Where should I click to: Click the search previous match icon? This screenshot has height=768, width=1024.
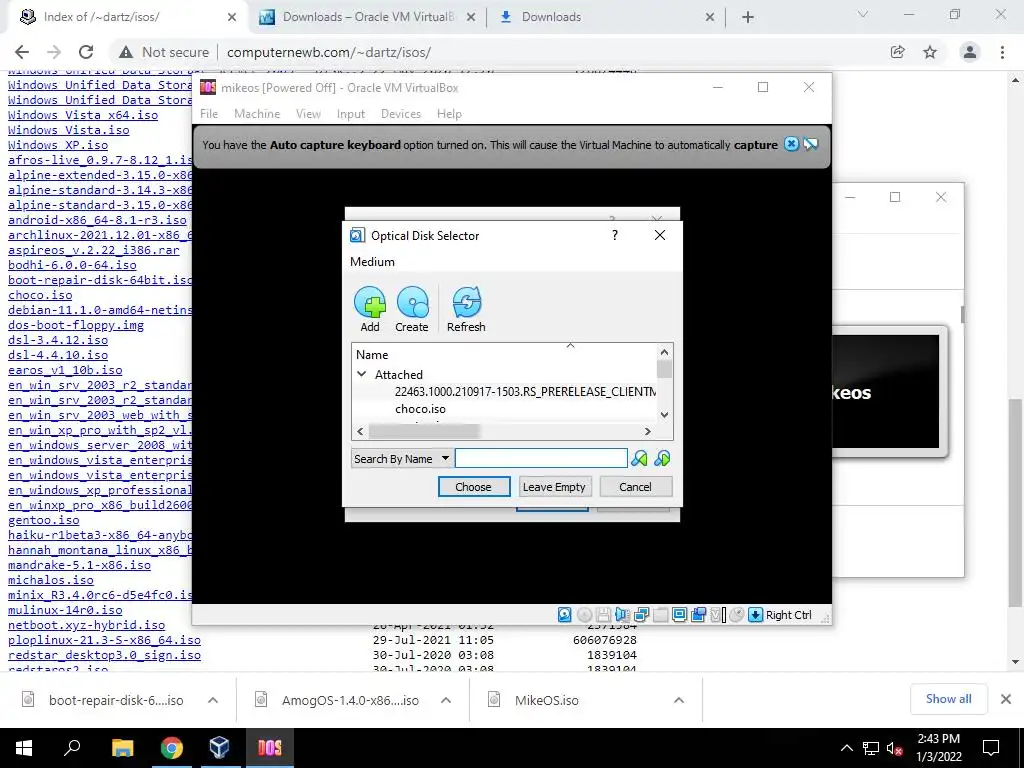tap(639, 458)
